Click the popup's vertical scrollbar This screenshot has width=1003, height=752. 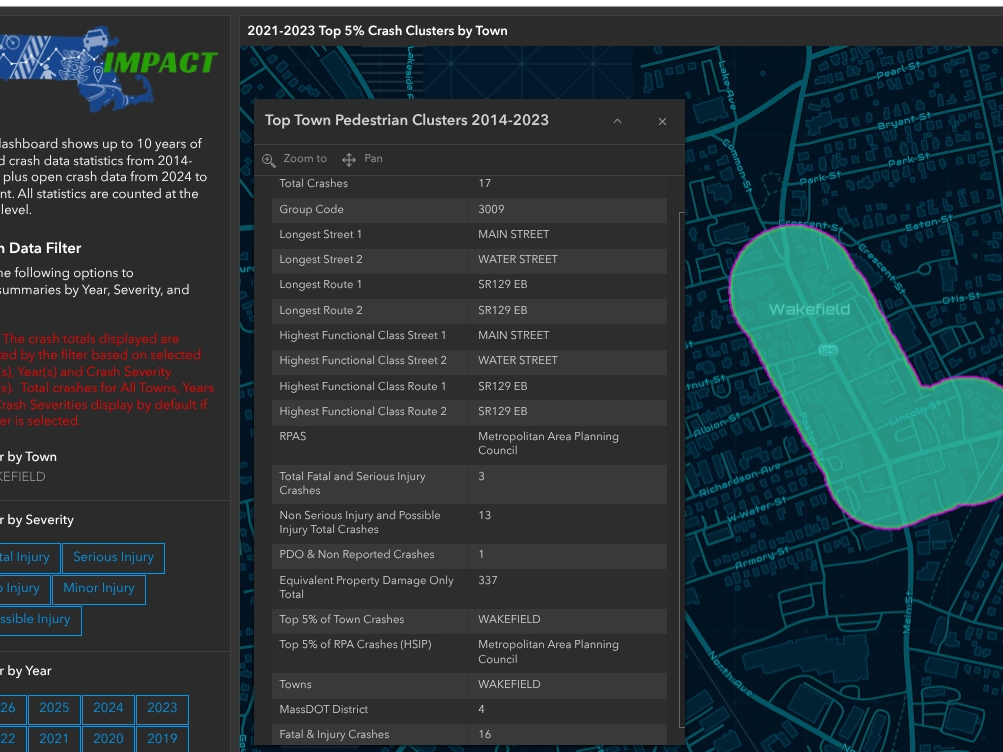pyautogui.click(x=681, y=468)
